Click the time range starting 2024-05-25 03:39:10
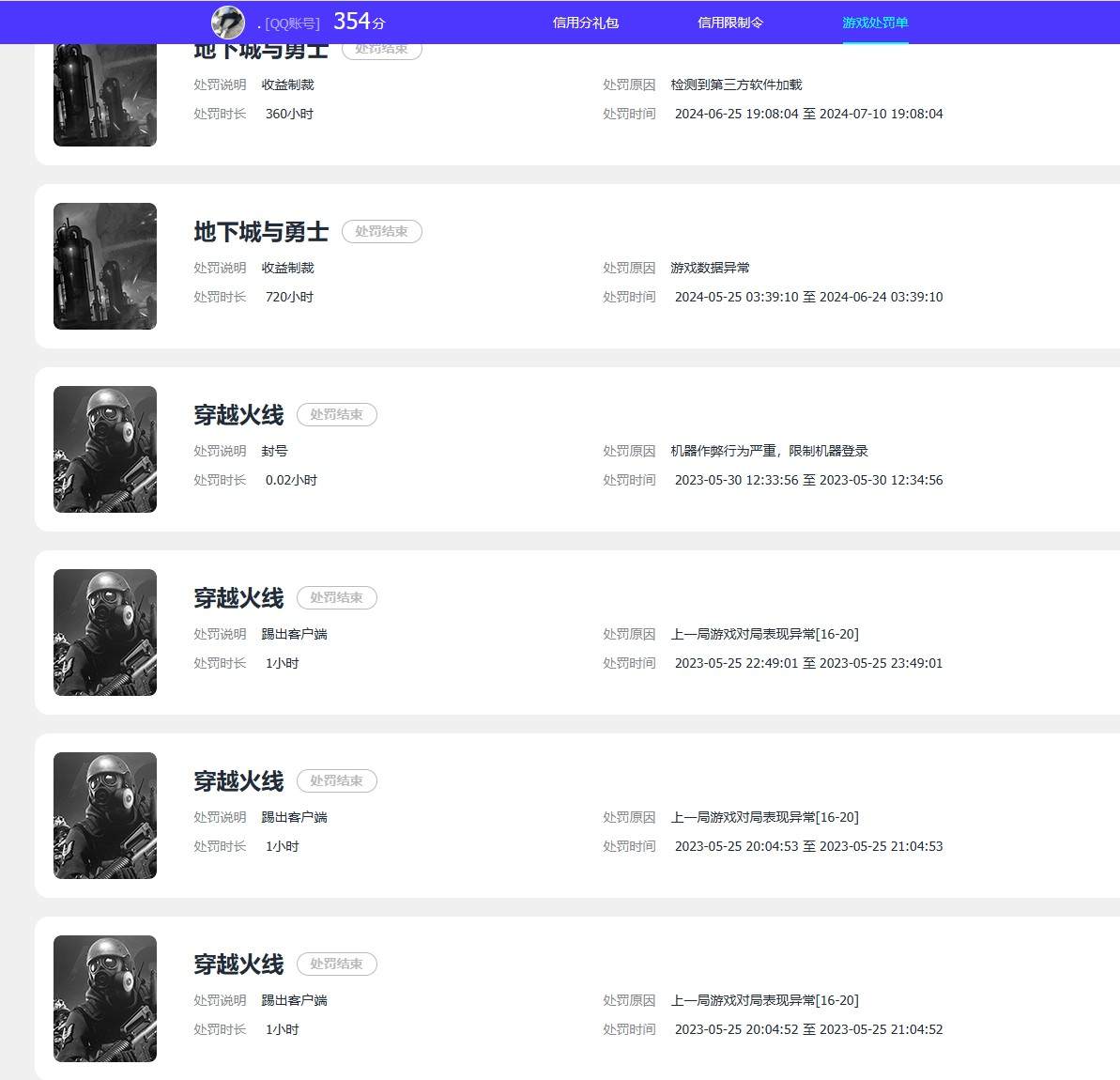Viewport: 1120px width, 1080px height. 808,297
